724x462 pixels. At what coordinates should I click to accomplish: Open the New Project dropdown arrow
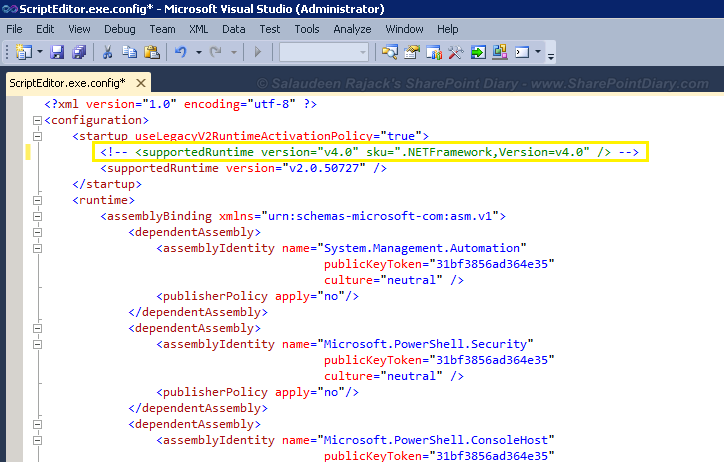click(x=40, y=52)
